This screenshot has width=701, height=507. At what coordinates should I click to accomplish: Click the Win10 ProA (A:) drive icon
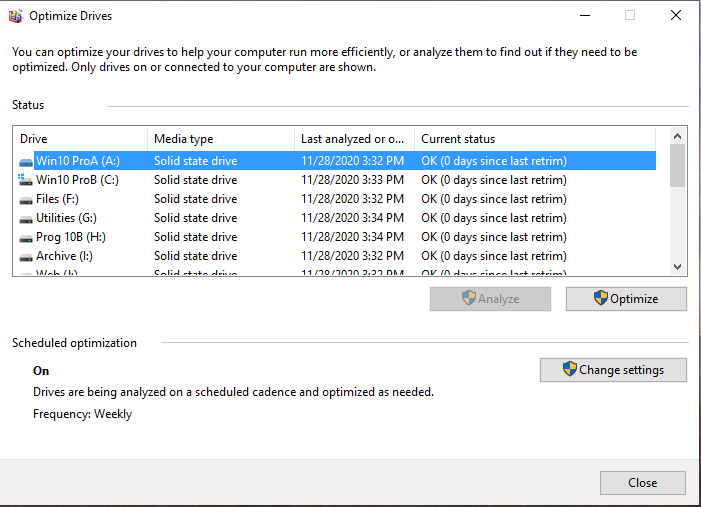[x=26, y=161]
